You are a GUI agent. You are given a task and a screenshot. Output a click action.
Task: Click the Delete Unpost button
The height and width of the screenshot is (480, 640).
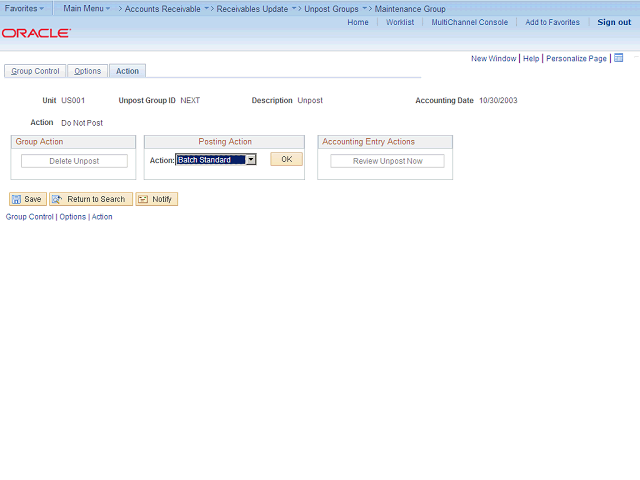[74, 161]
